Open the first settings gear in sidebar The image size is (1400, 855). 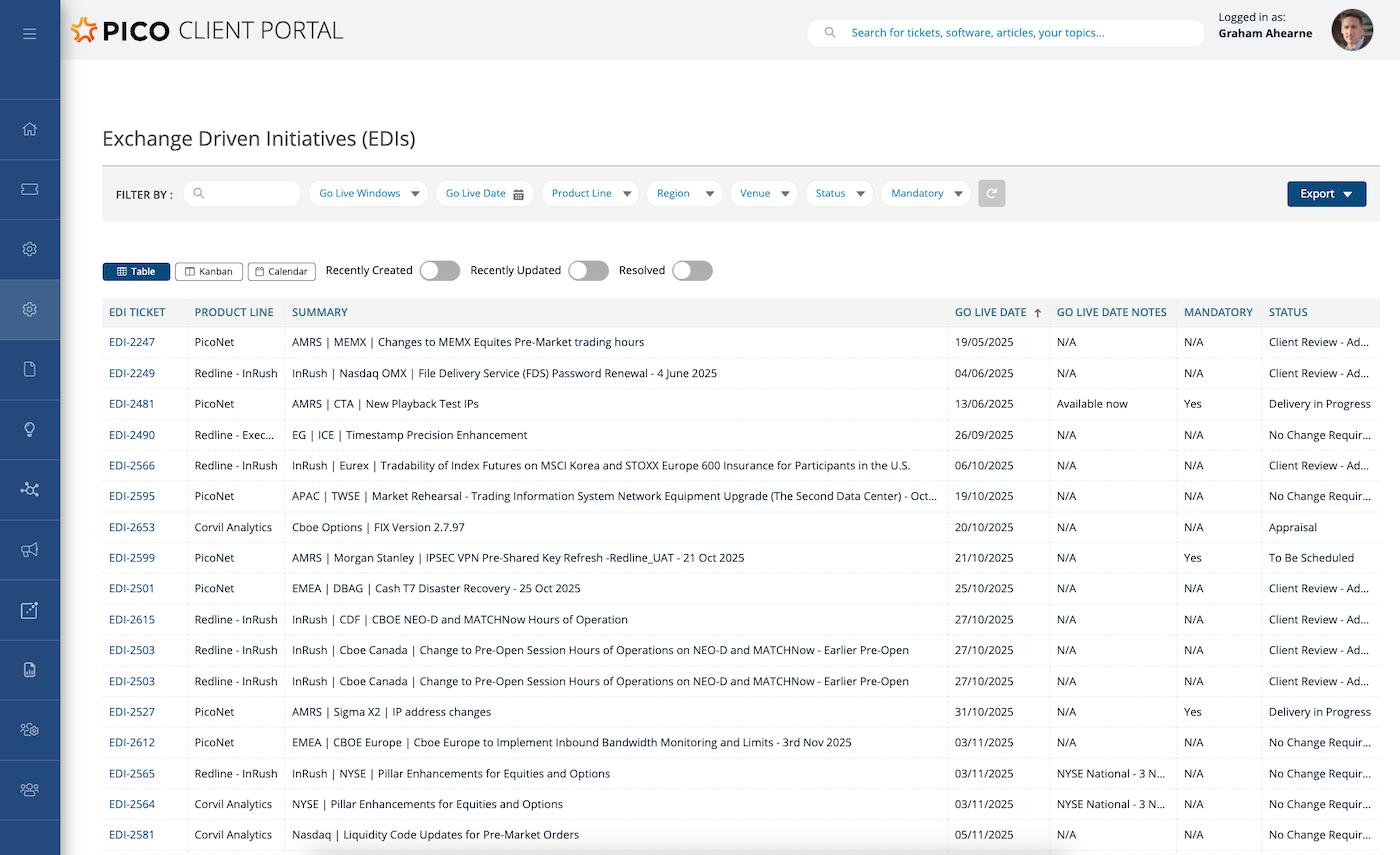(29, 248)
